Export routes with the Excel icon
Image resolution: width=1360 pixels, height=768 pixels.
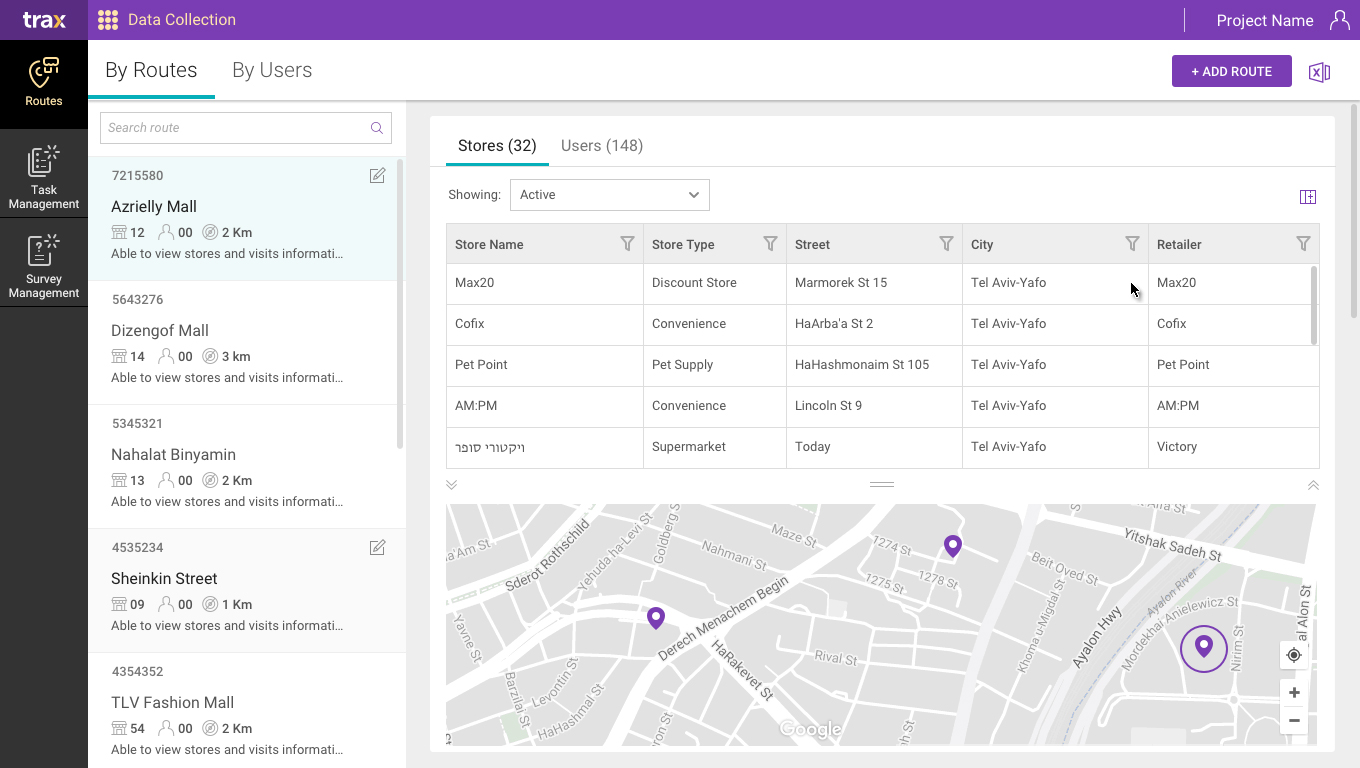point(1319,72)
